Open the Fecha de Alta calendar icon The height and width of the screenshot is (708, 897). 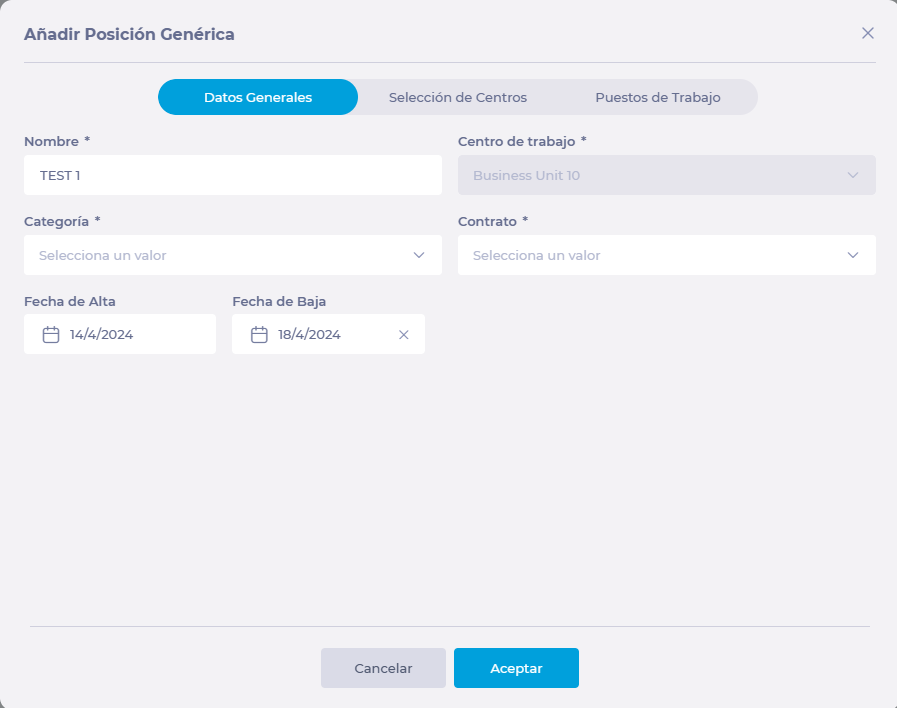click(51, 335)
